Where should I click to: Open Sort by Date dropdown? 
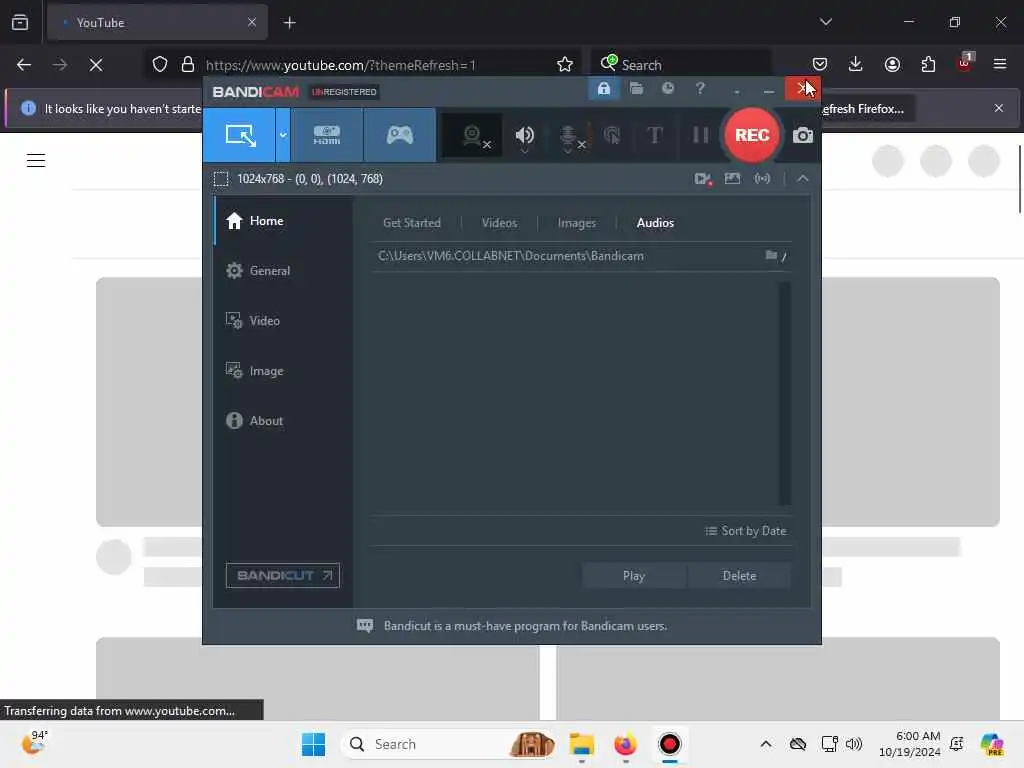[745, 531]
